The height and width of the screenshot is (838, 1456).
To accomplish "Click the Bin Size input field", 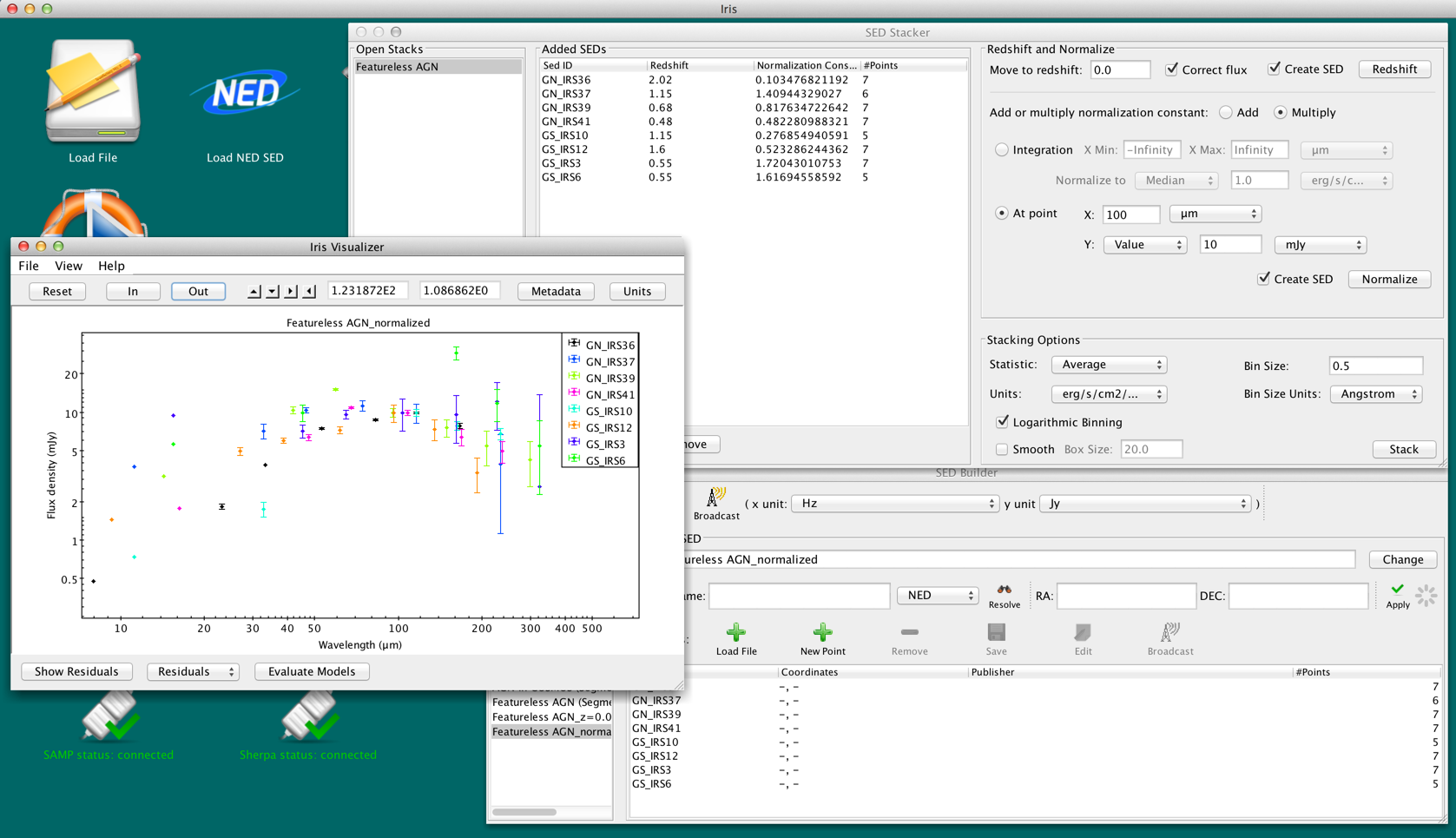I will click(x=1376, y=366).
